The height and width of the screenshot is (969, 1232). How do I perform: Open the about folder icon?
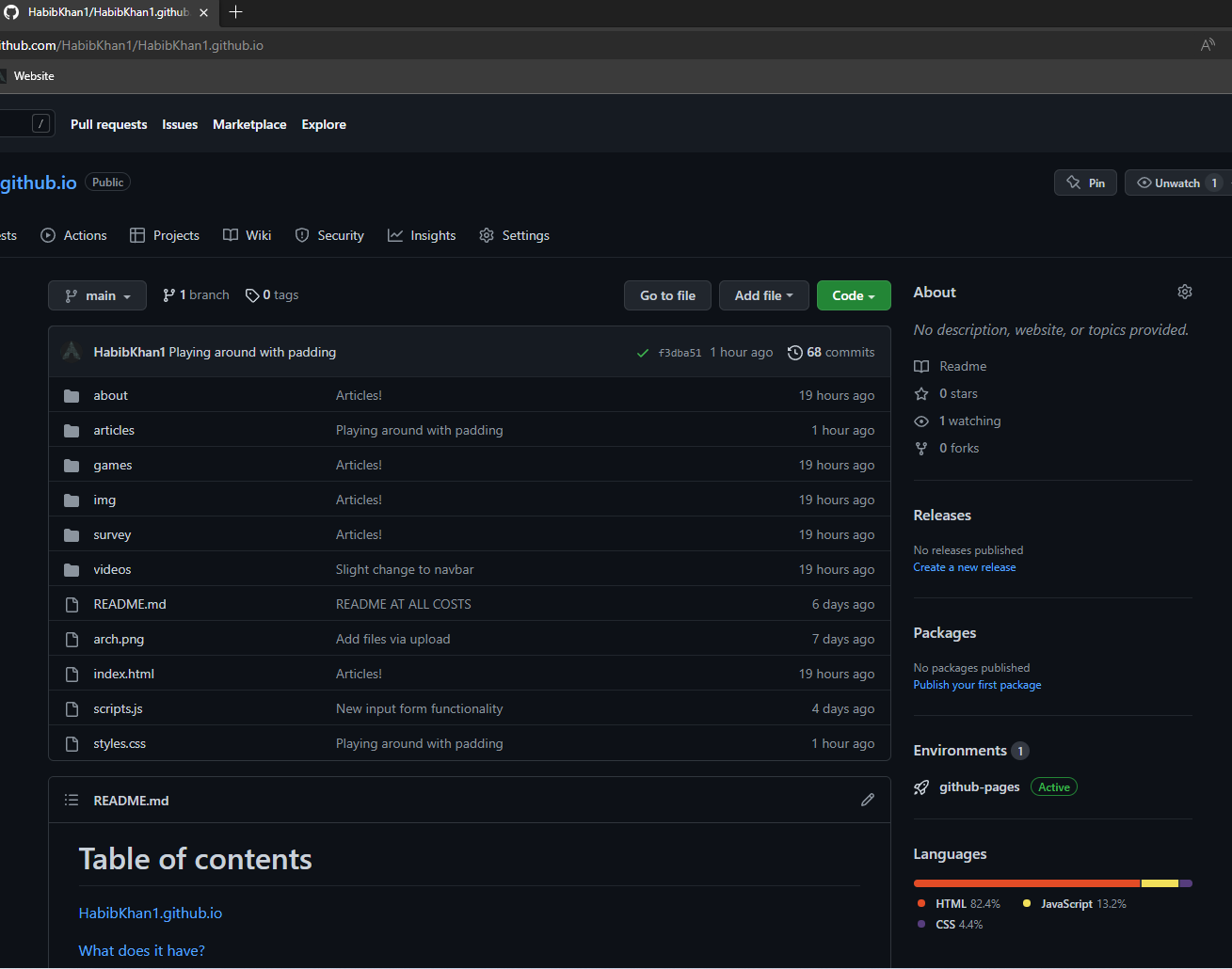(x=72, y=396)
